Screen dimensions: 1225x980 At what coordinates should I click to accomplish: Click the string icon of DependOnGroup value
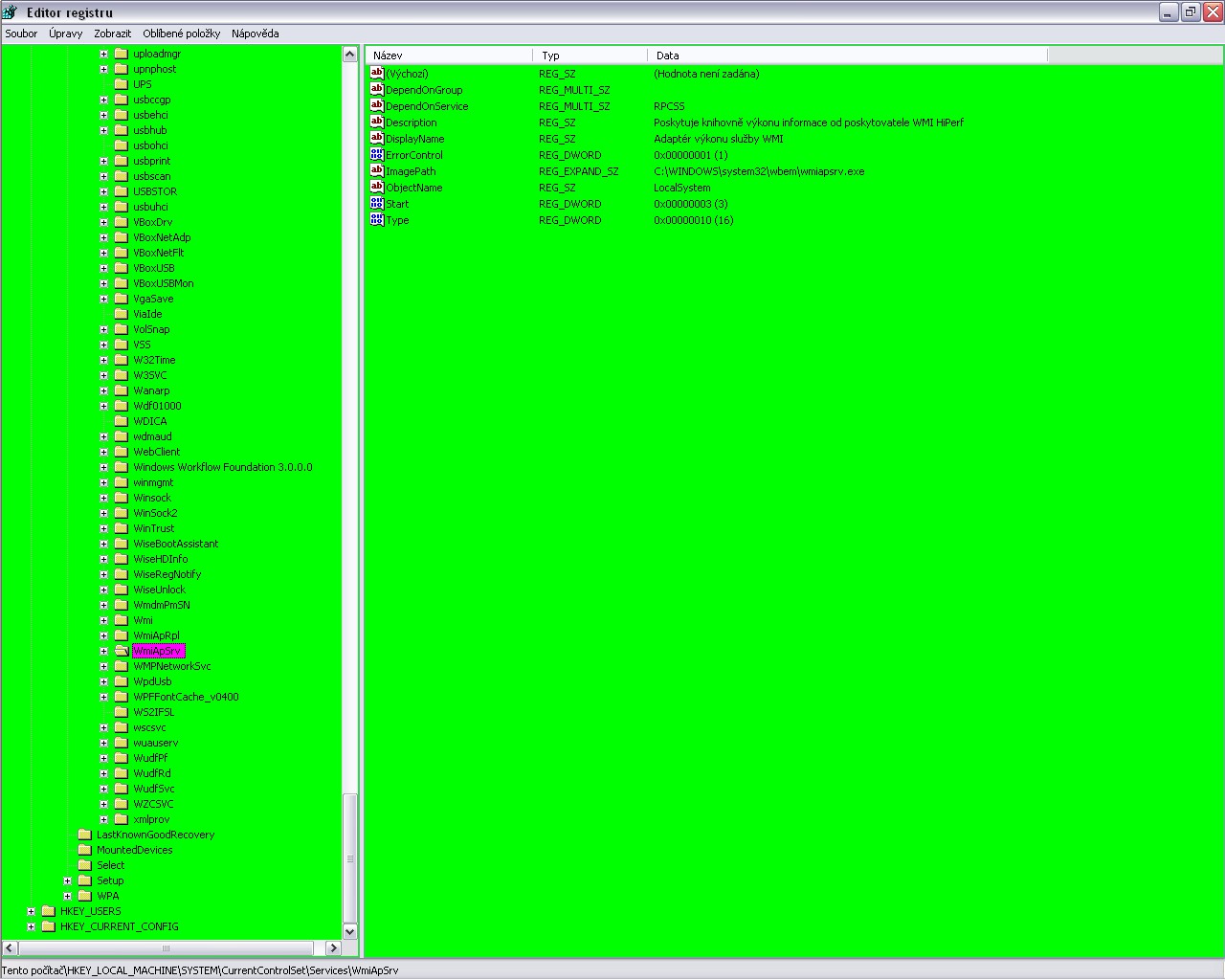coord(377,89)
